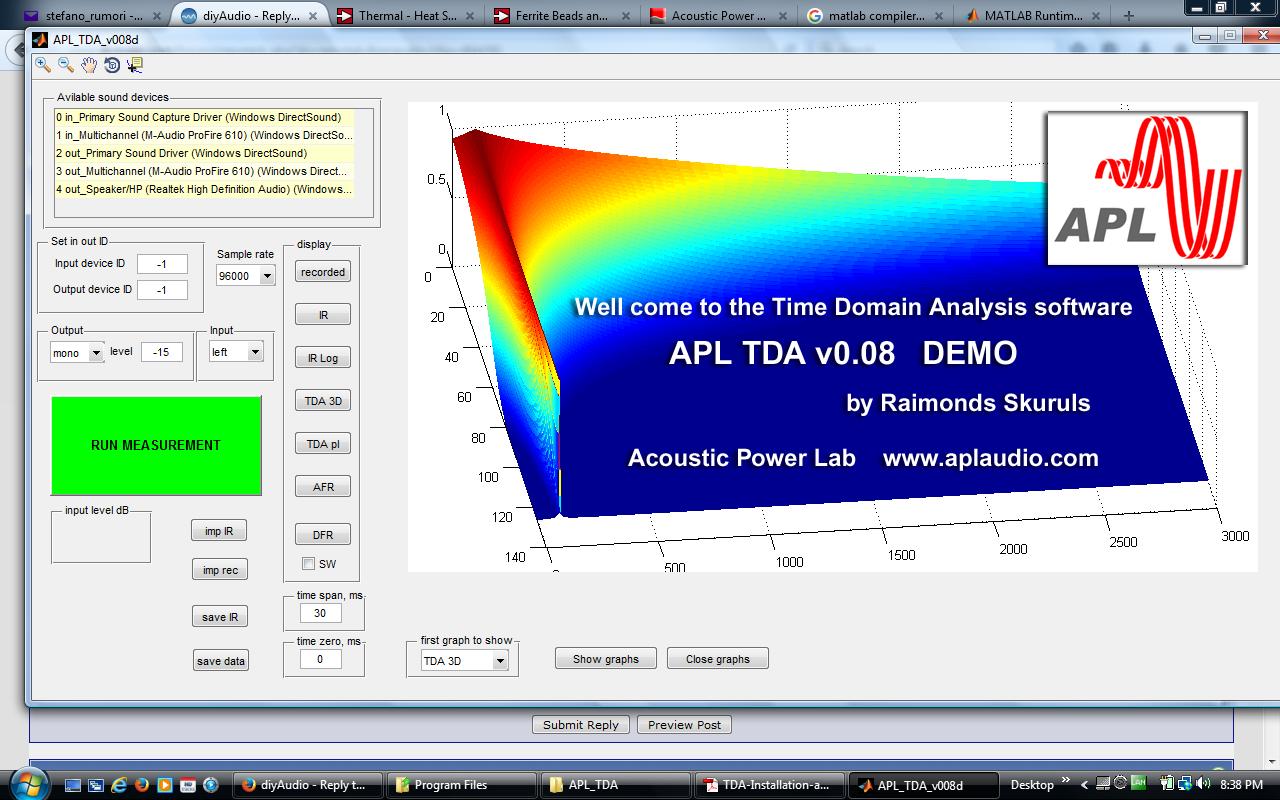Viewport: 1280px width, 800px height.
Task: Open Program Files taskbar window
Action: point(463,785)
